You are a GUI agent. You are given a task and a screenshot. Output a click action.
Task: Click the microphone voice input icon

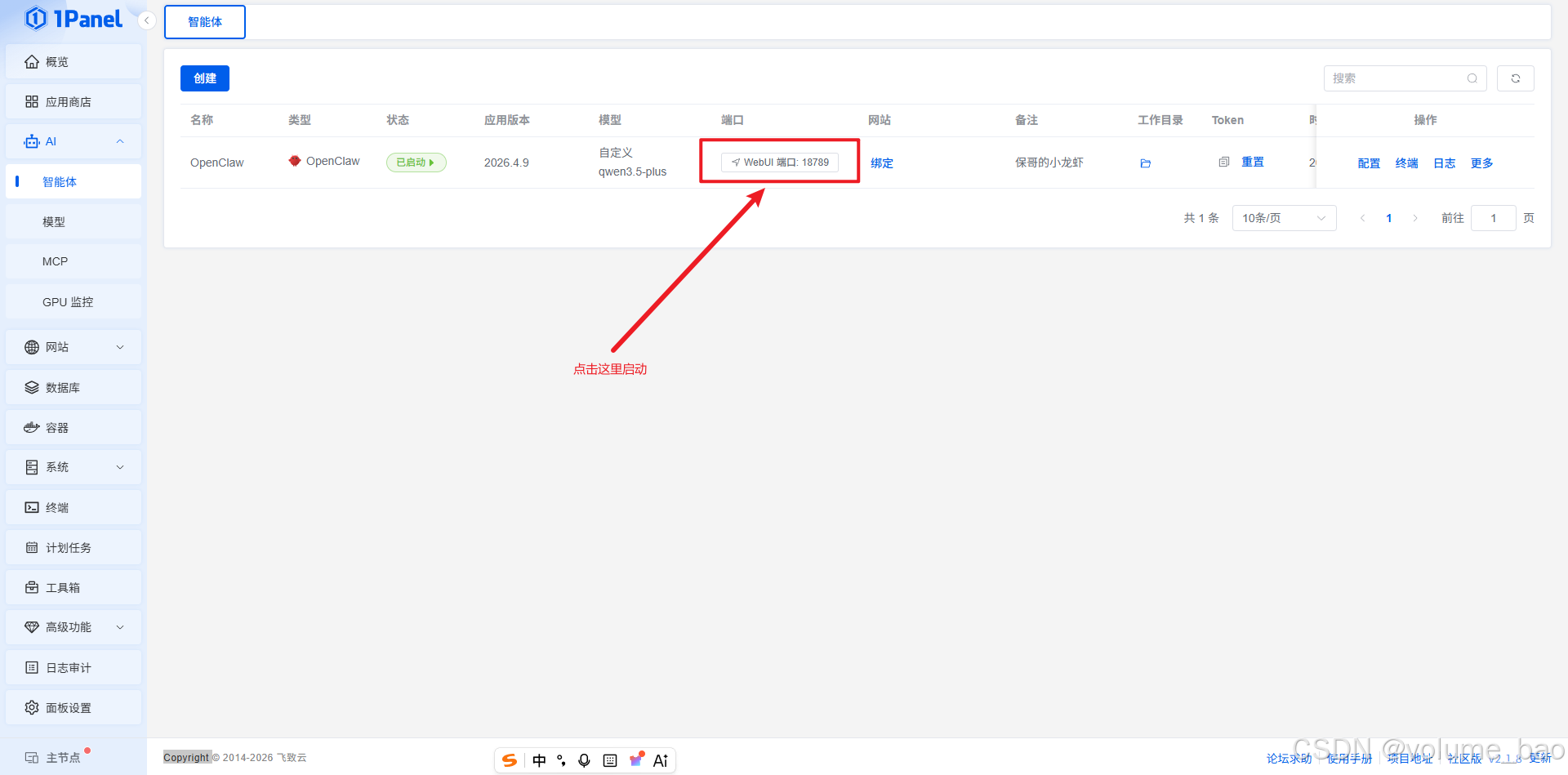point(584,760)
